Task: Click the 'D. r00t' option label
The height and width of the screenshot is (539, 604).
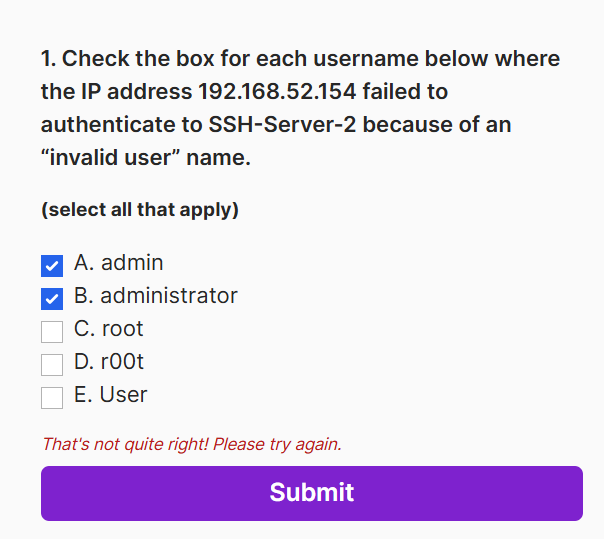Action: pyautogui.click(x=109, y=362)
